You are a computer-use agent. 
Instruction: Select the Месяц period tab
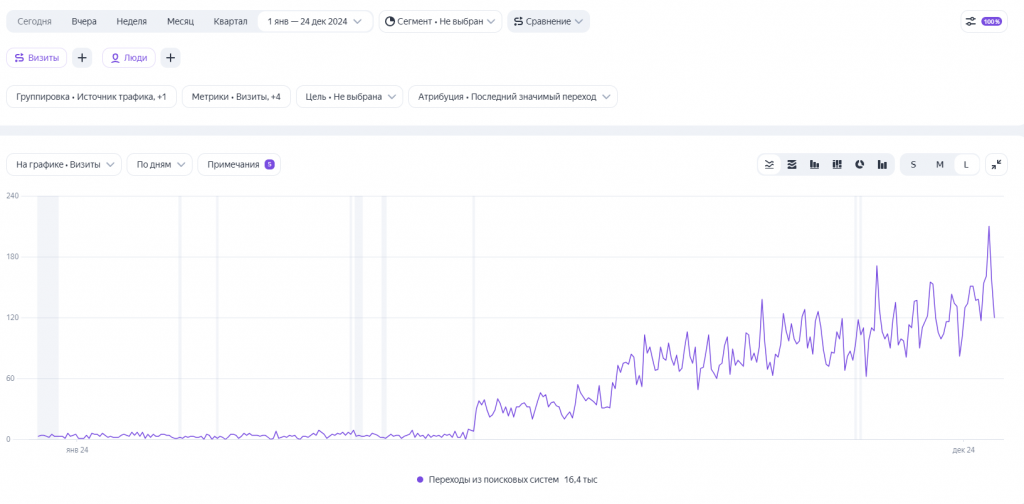(x=180, y=22)
